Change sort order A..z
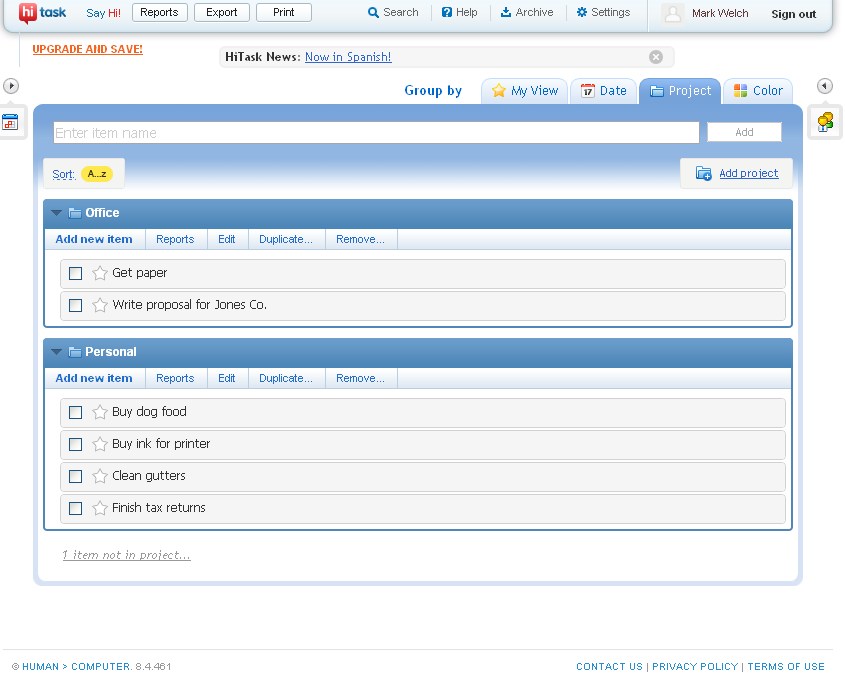The image size is (845, 675). coord(97,174)
